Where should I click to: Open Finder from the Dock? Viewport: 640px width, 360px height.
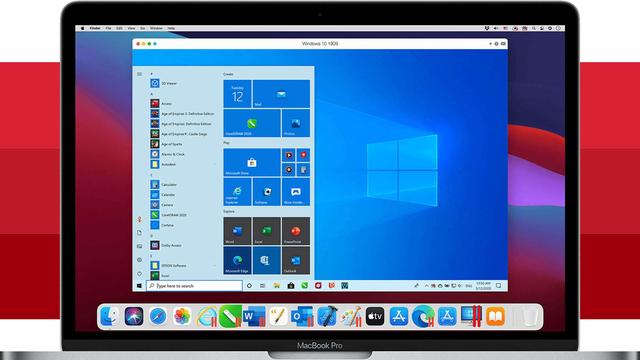point(109,316)
